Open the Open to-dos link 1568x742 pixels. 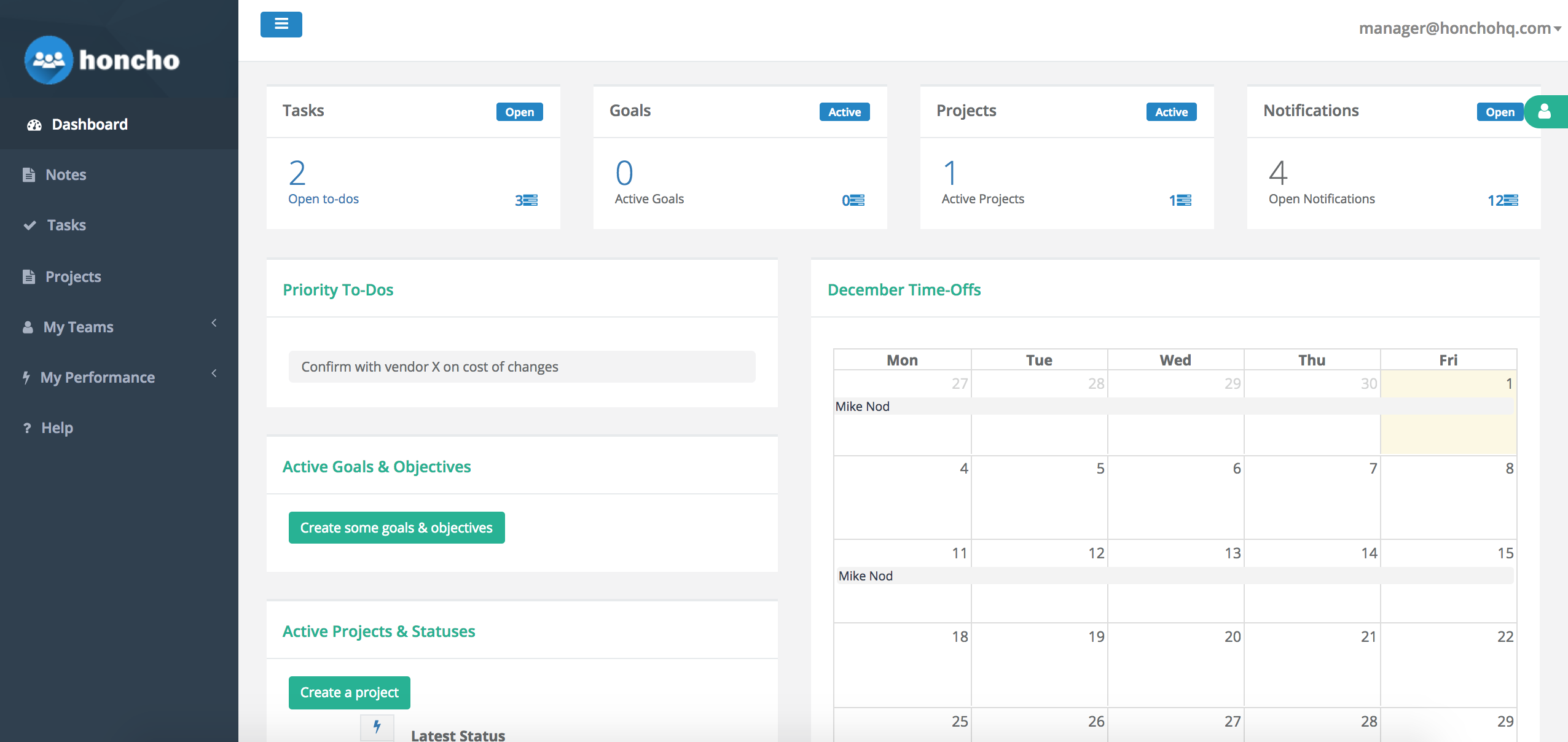323,199
